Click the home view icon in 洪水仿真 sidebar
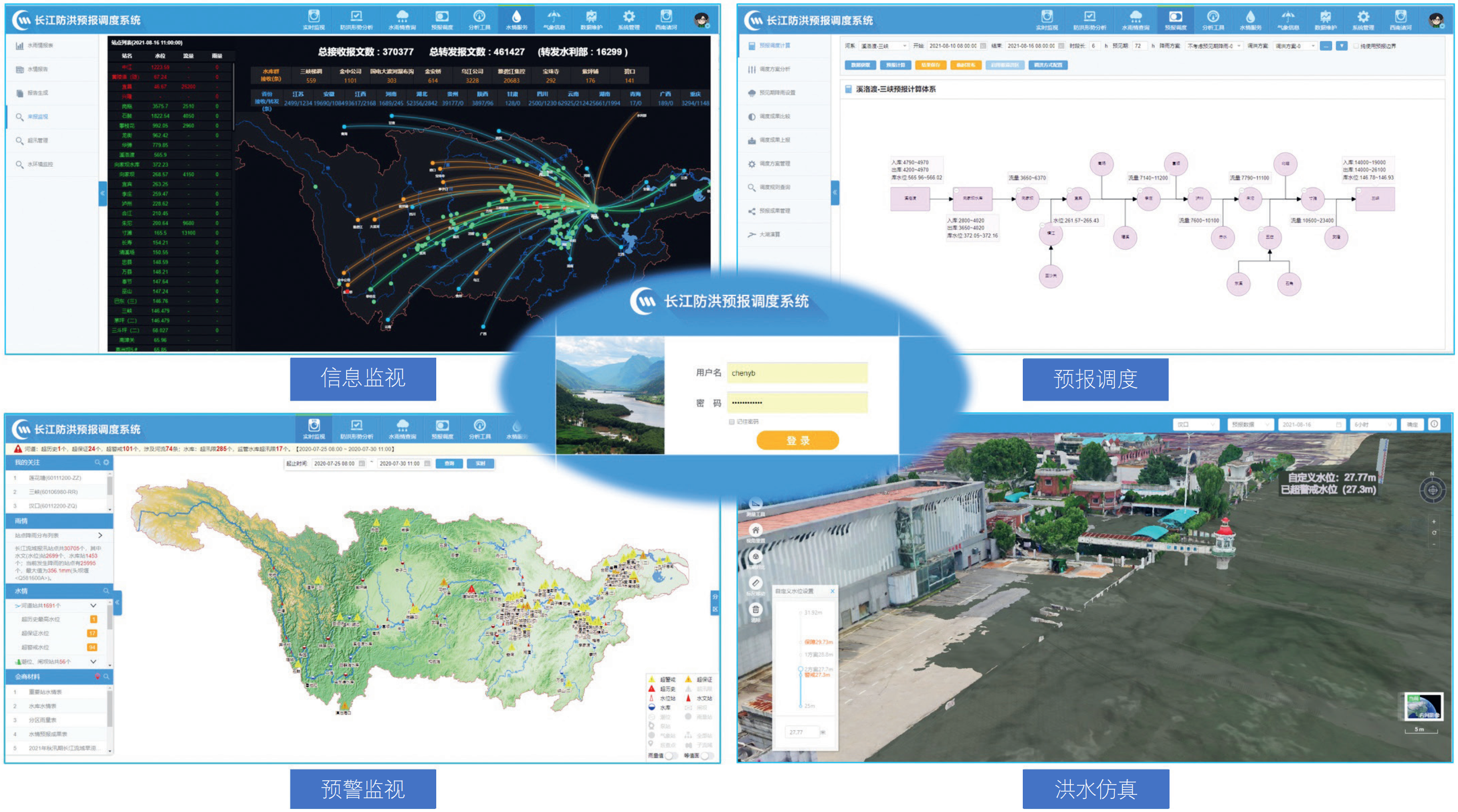This screenshot has width=1458, height=812. (x=755, y=530)
